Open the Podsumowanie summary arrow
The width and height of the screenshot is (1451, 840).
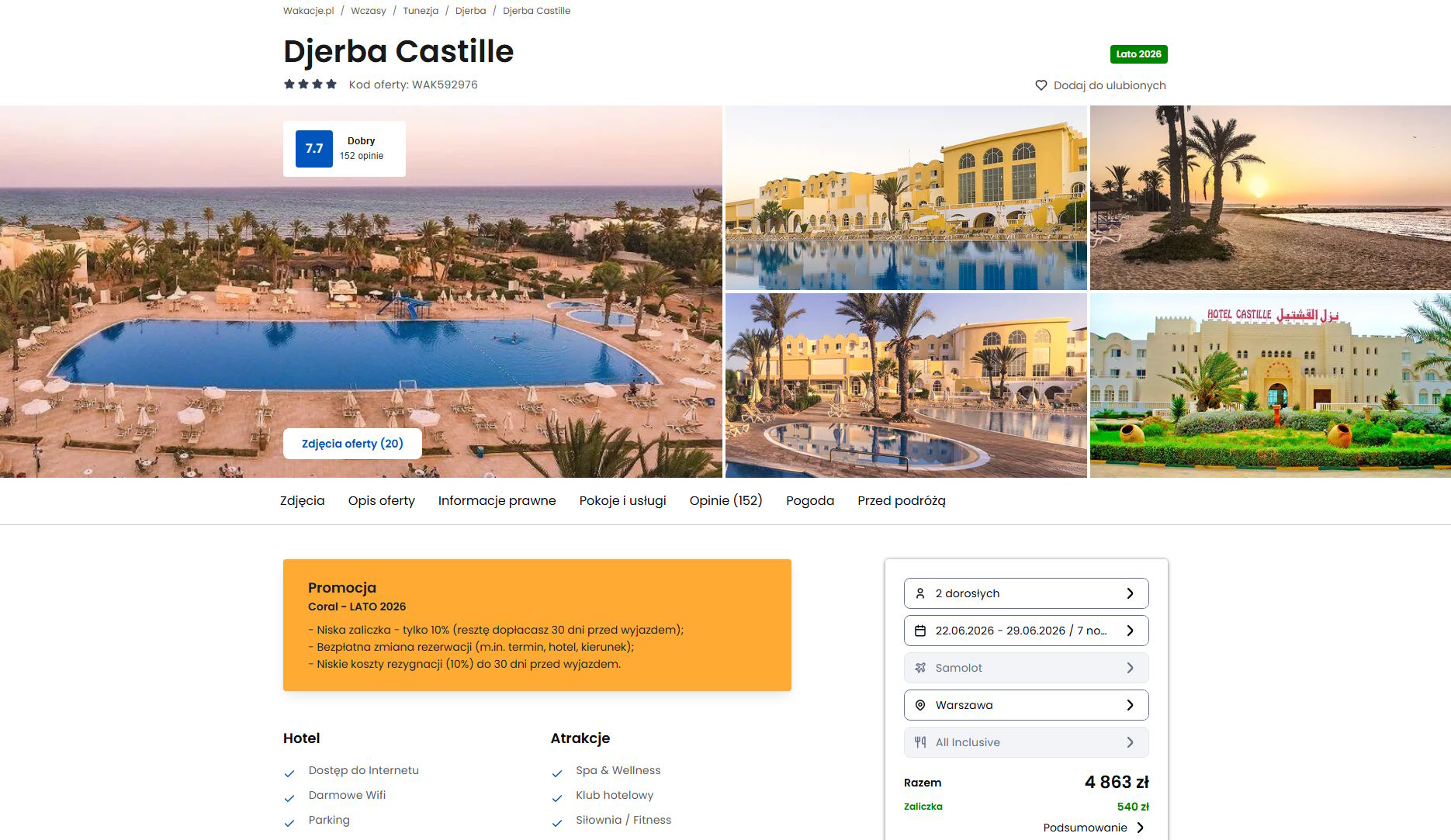click(x=1140, y=828)
